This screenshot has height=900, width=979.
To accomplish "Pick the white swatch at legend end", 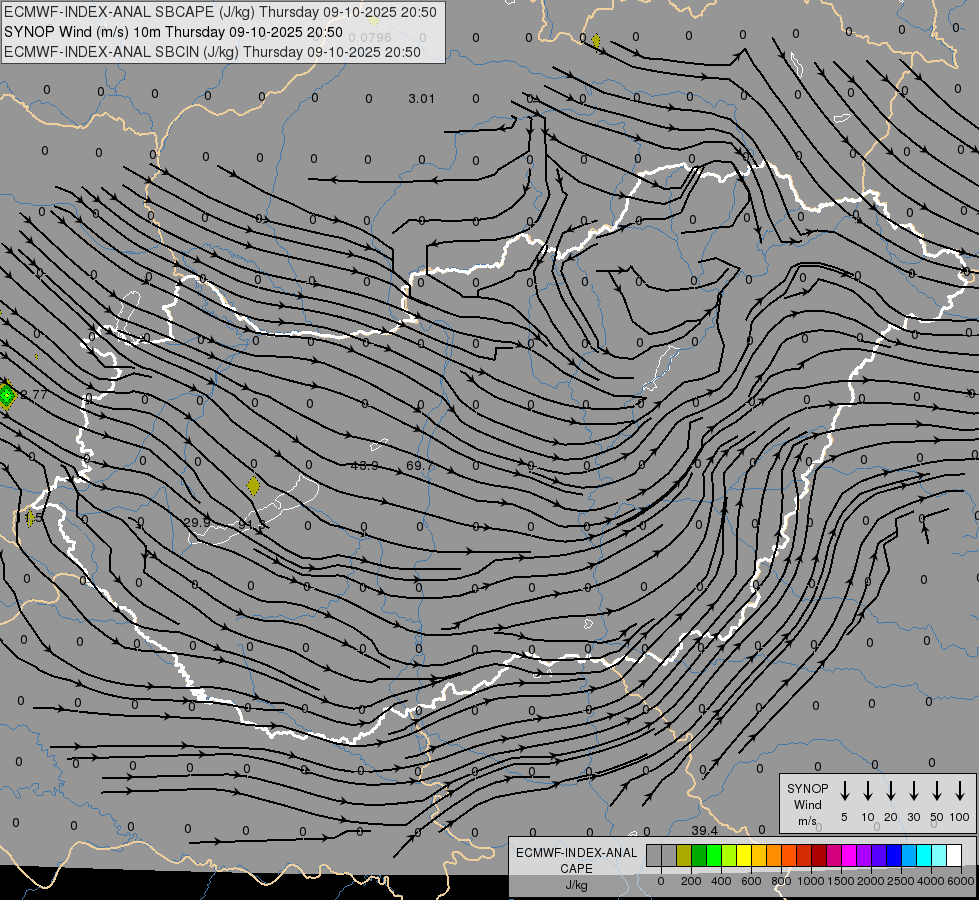I will (953, 855).
